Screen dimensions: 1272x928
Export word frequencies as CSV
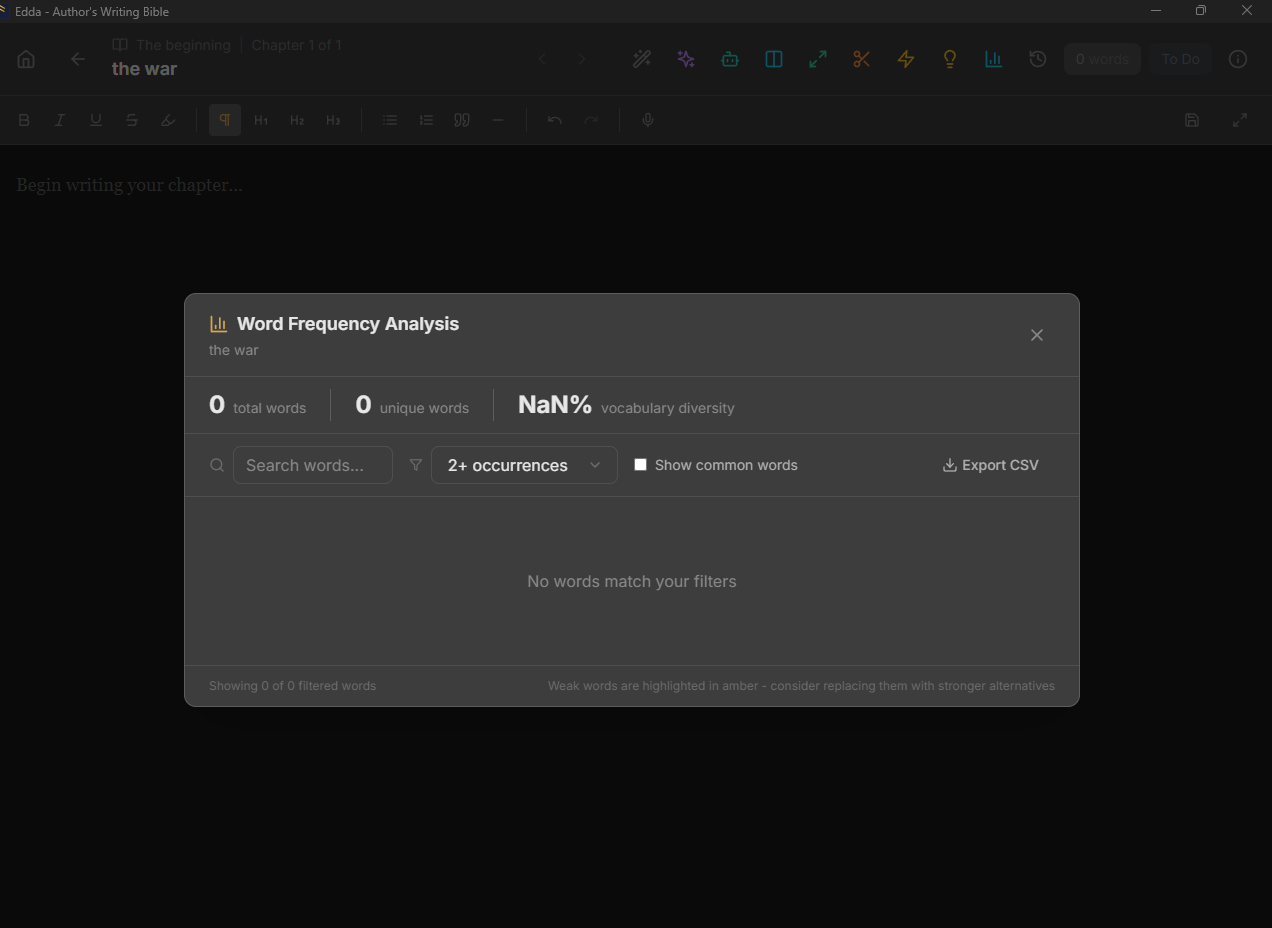(x=990, y=464)
